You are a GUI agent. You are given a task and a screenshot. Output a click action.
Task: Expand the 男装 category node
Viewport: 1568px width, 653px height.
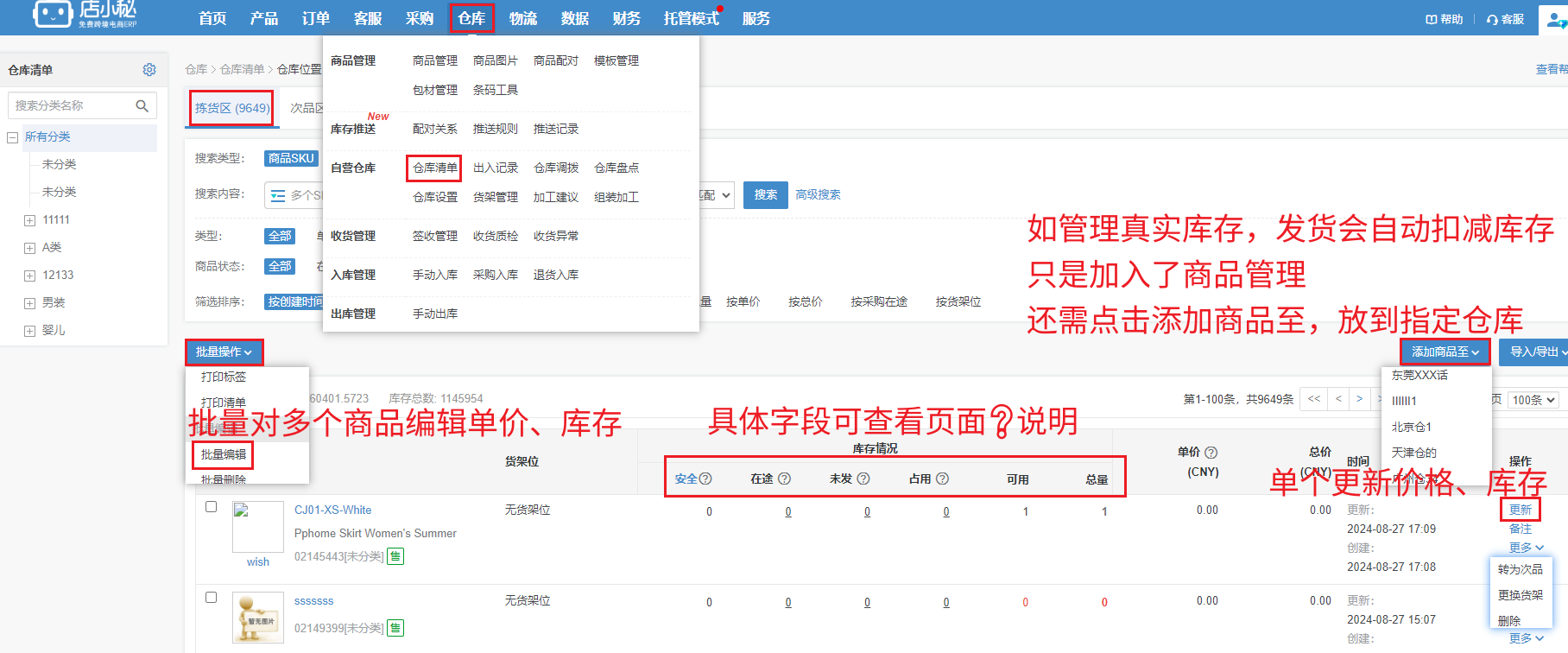(29, 303)
